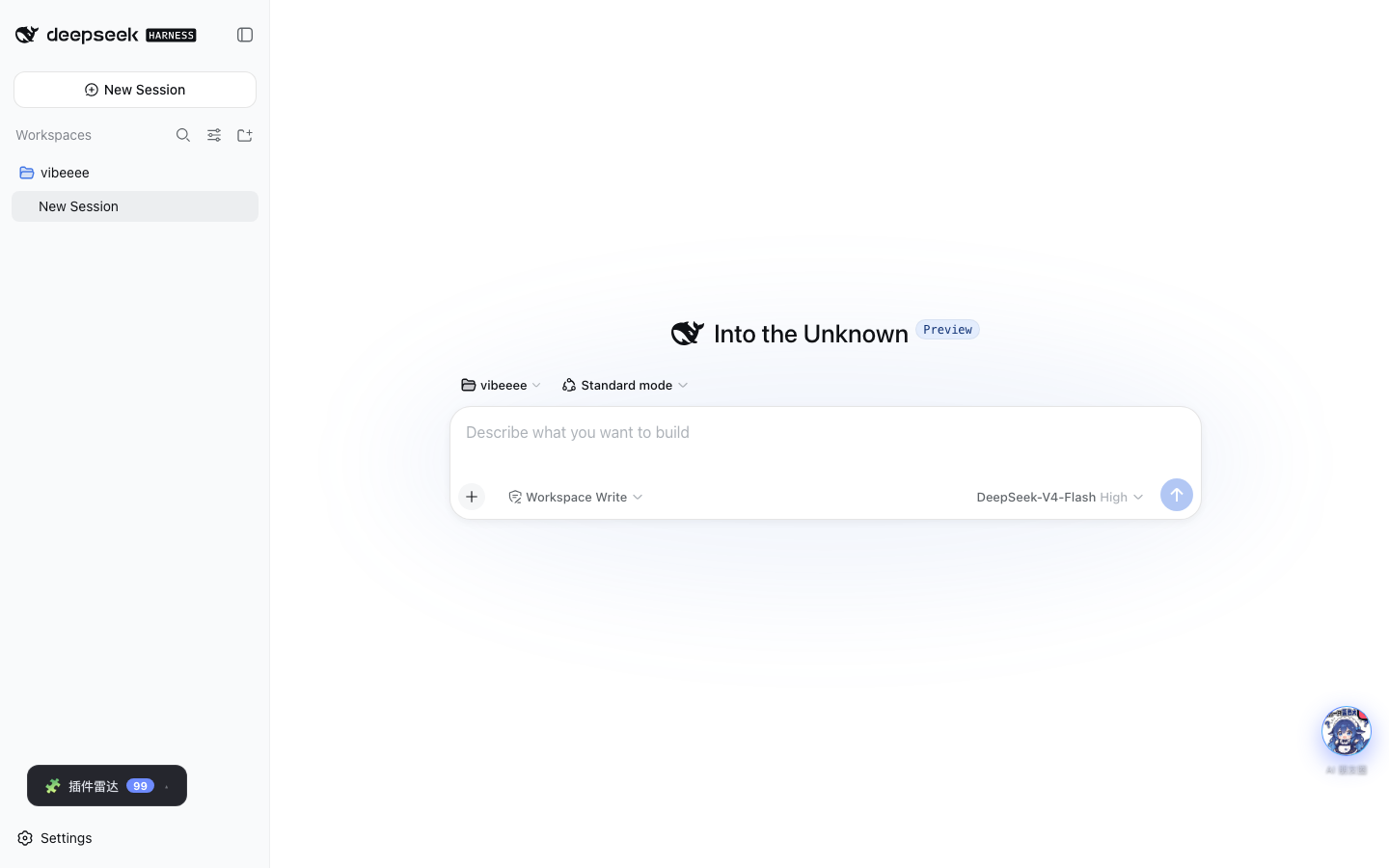This screenshot has width=1389, height=868.
Task: Open workspace filter settings icon
Action: click(214, 135)
